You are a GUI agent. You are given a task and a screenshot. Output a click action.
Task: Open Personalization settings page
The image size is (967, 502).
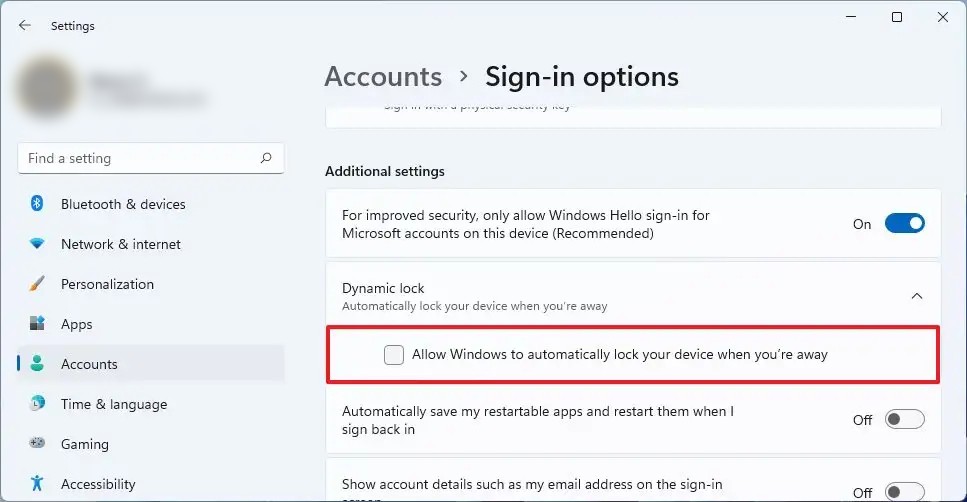pos(151,284)
